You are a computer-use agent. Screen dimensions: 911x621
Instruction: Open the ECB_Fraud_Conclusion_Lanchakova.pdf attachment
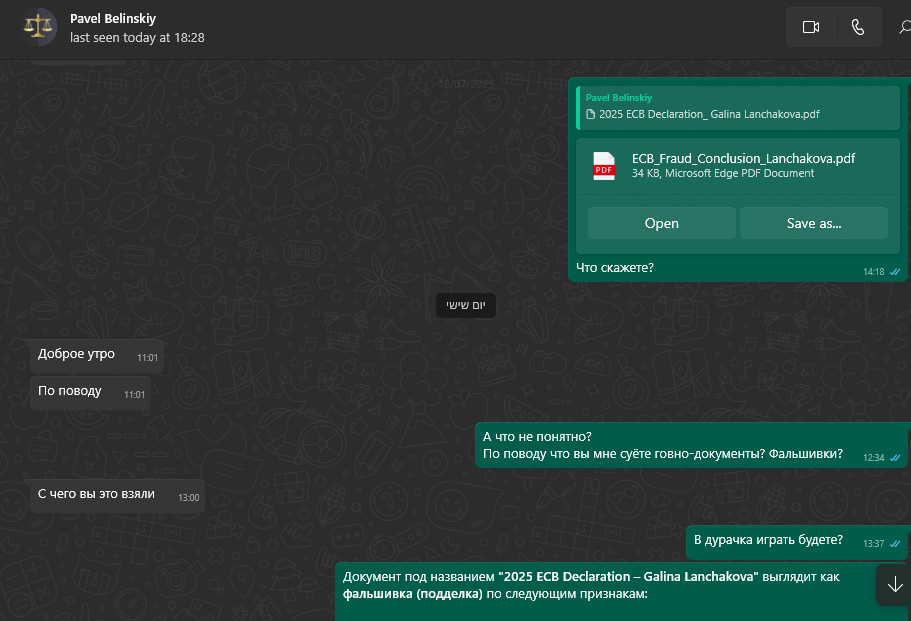pyautogui.click(x=661, y=223)
